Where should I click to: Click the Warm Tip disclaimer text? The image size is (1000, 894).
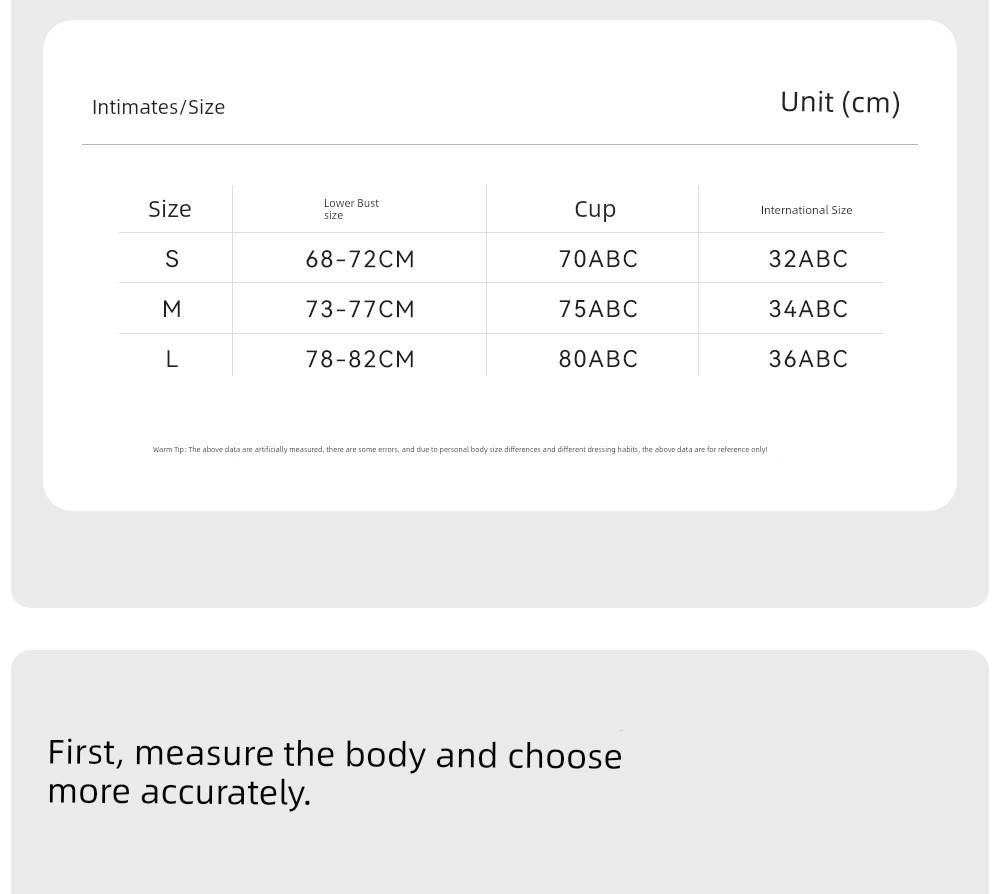pyautogui.click(x=460, y=450)
